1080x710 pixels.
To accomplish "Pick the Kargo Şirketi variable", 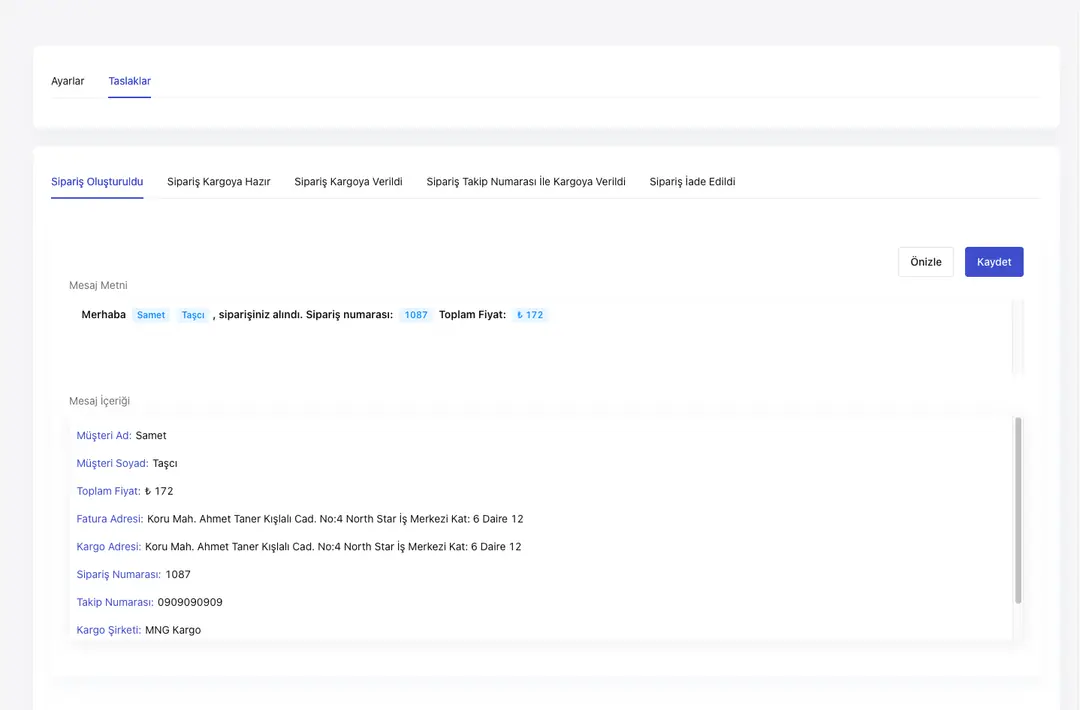I will [109, 631].
